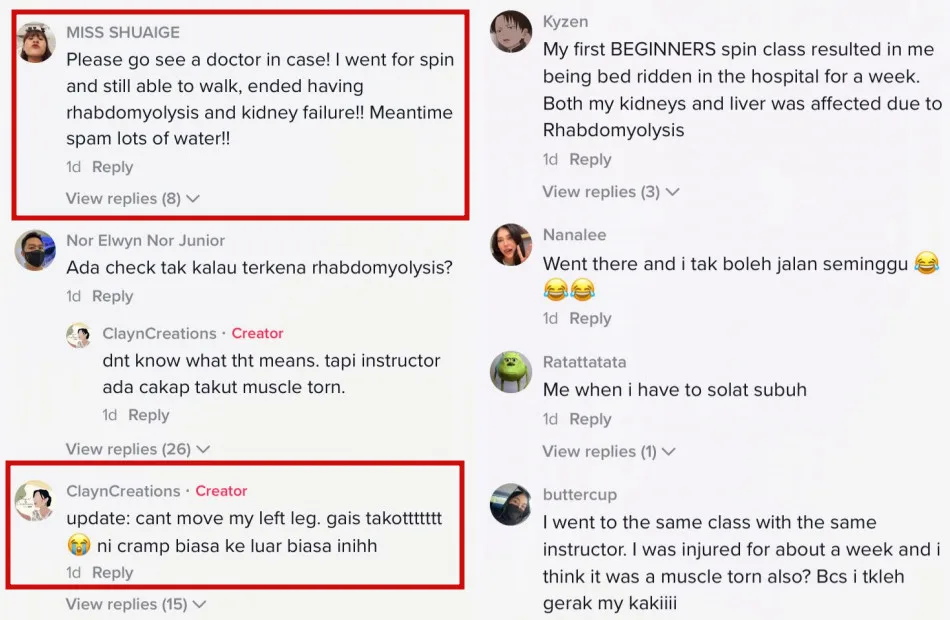Image resolution: width=950 pixels, height=620 pixels.
Task: Reply to Nanalee's comment
Action: click(x=590, y=318)
